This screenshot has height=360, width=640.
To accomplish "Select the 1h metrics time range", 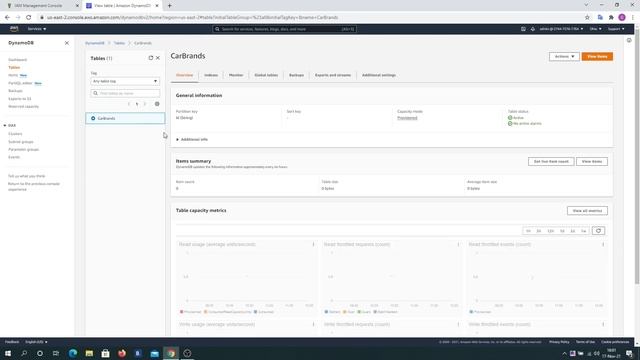I will [528, 231].
